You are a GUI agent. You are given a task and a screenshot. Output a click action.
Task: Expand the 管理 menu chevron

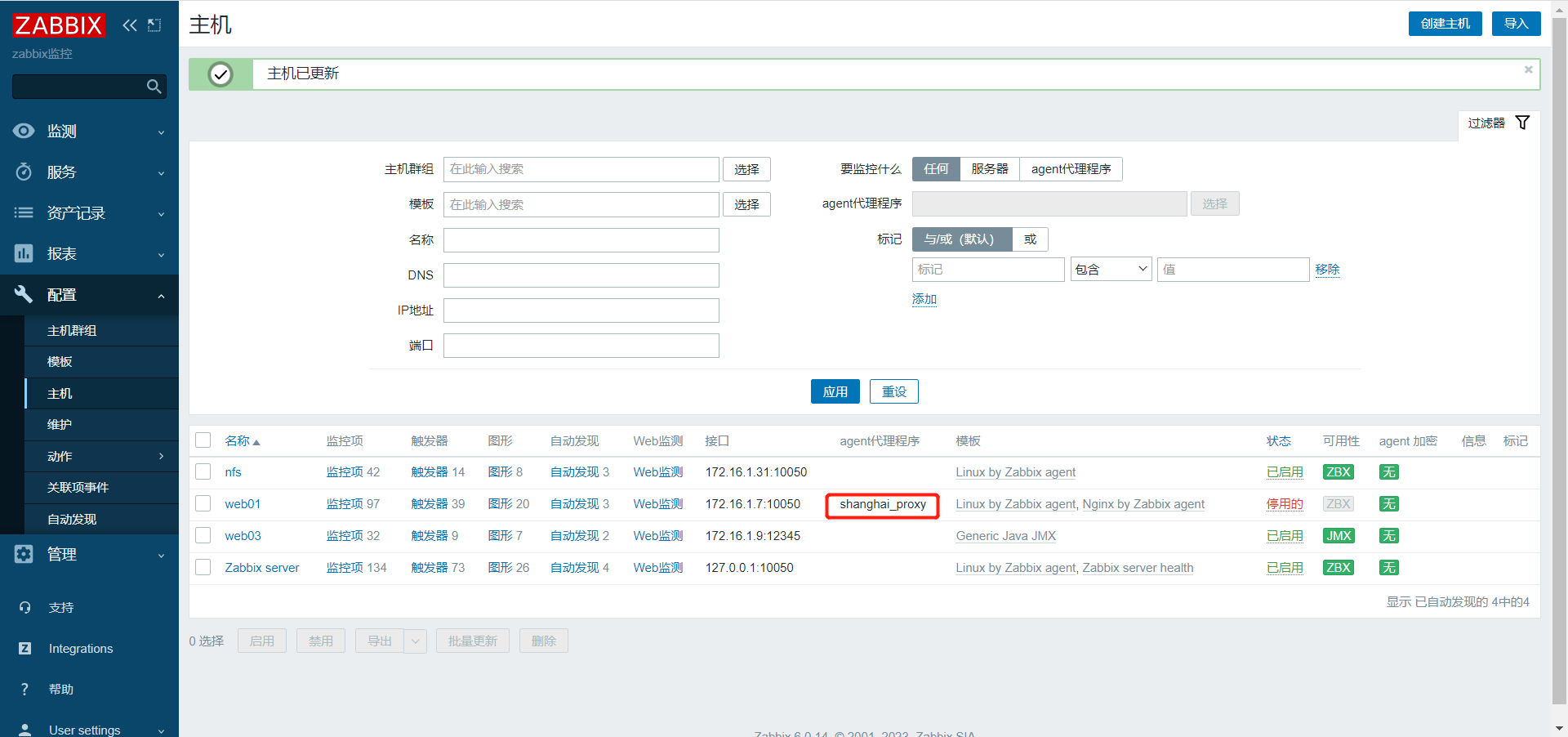[161, 556]
